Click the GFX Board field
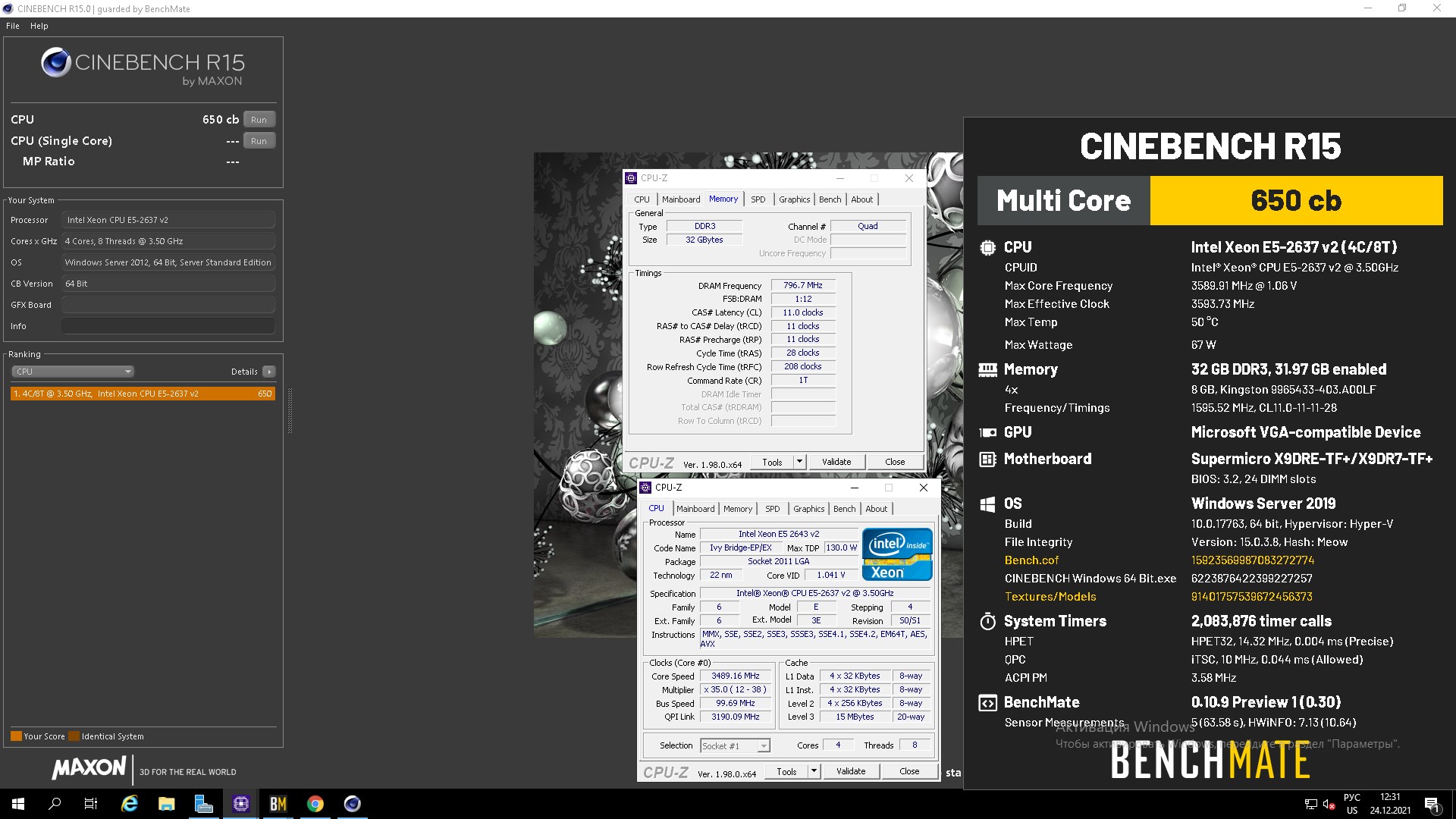Screen dimensions: 1456x819 tap(168, 305)
